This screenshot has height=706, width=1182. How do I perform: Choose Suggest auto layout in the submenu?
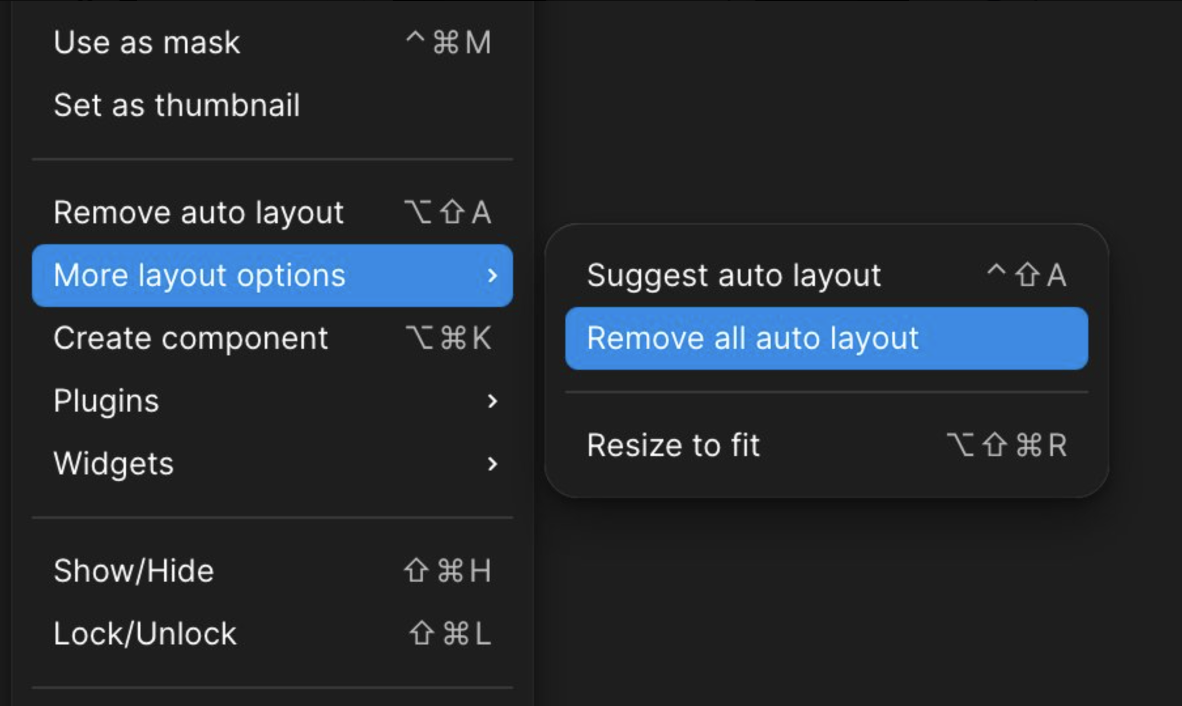pyautogui.click(x=734, y=276)
